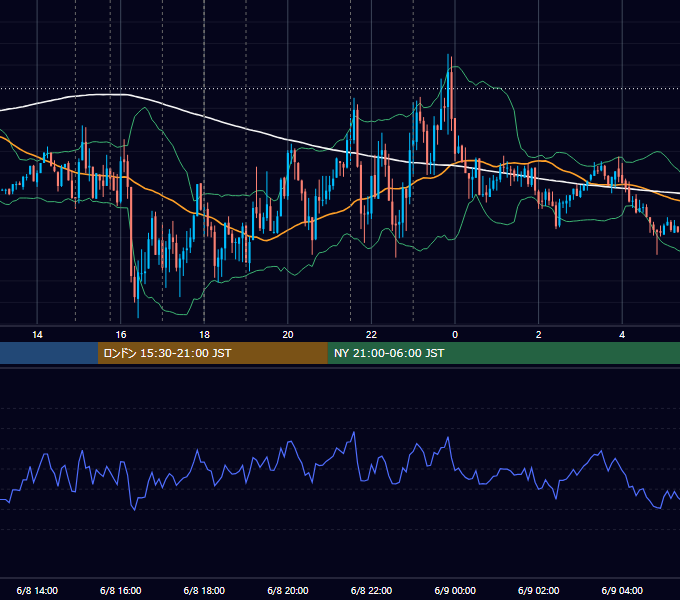Click the 6/8 20:00 date label

288,591
